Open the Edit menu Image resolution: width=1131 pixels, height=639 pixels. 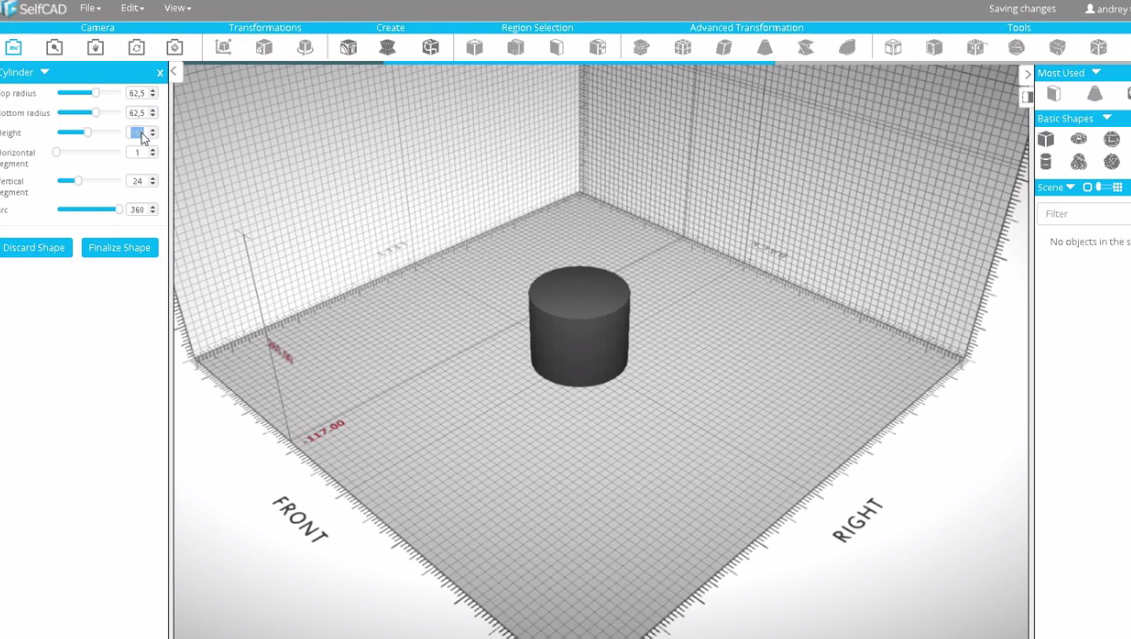pyautogui.click(x=132, y=8)
